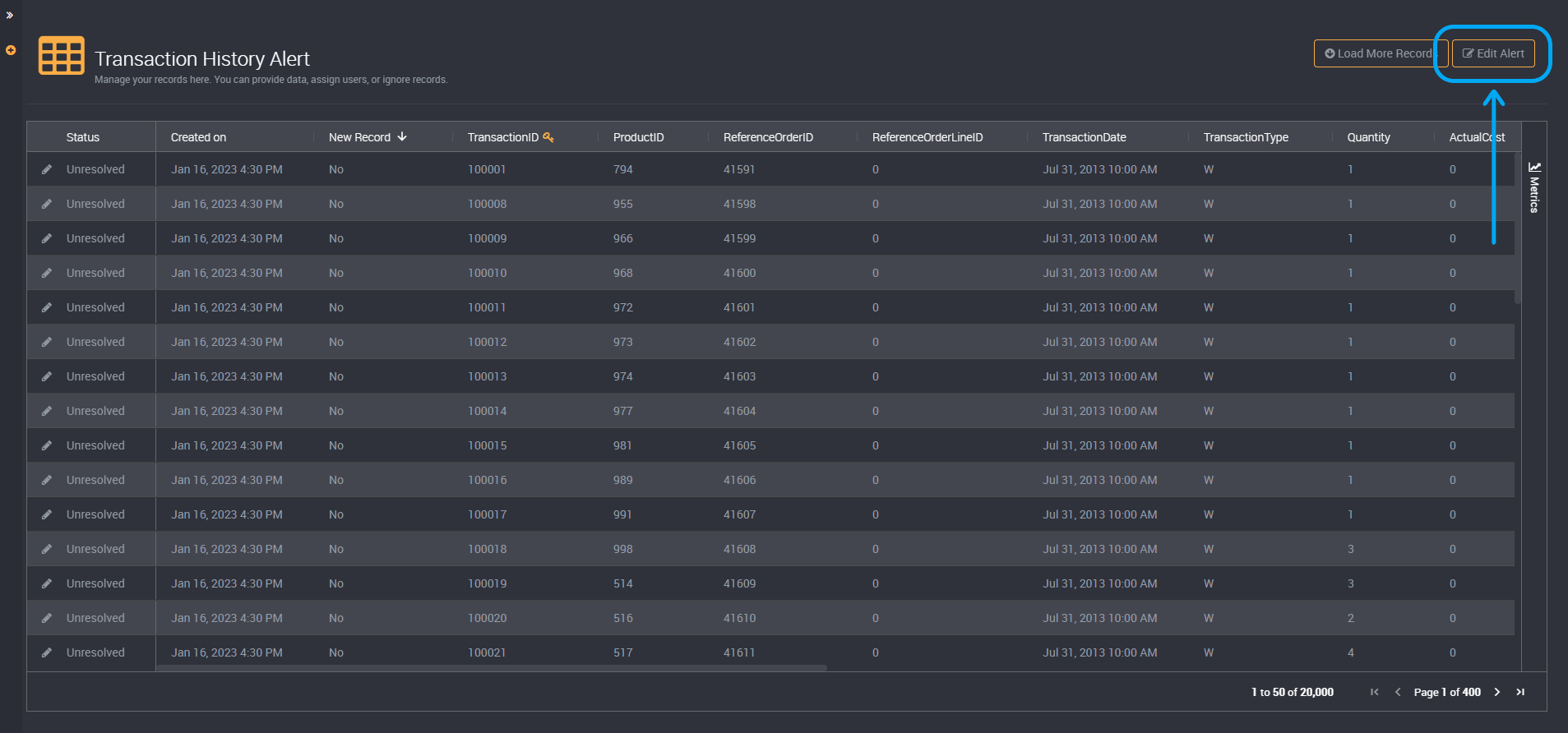The width and height of the screenshot is (1568, 733).
Task: Edit row with TransactionID 100012 pencil icon
Action: pos(47,342)
